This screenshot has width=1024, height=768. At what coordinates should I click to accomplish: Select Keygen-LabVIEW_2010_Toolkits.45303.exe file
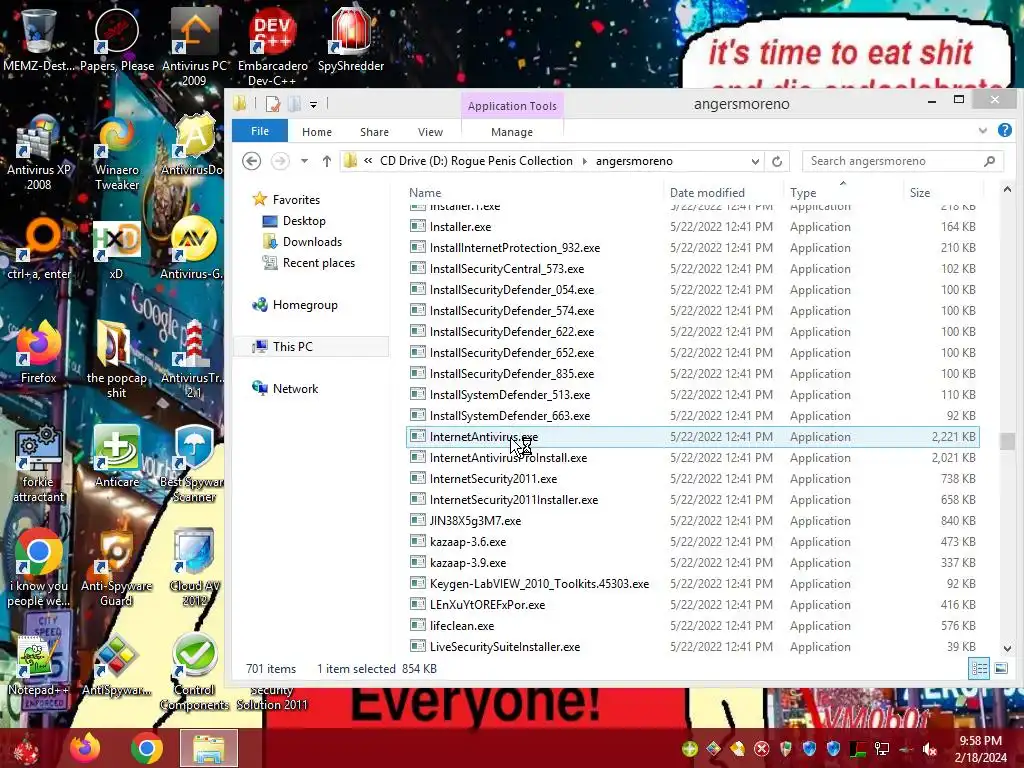coord(692,583)
